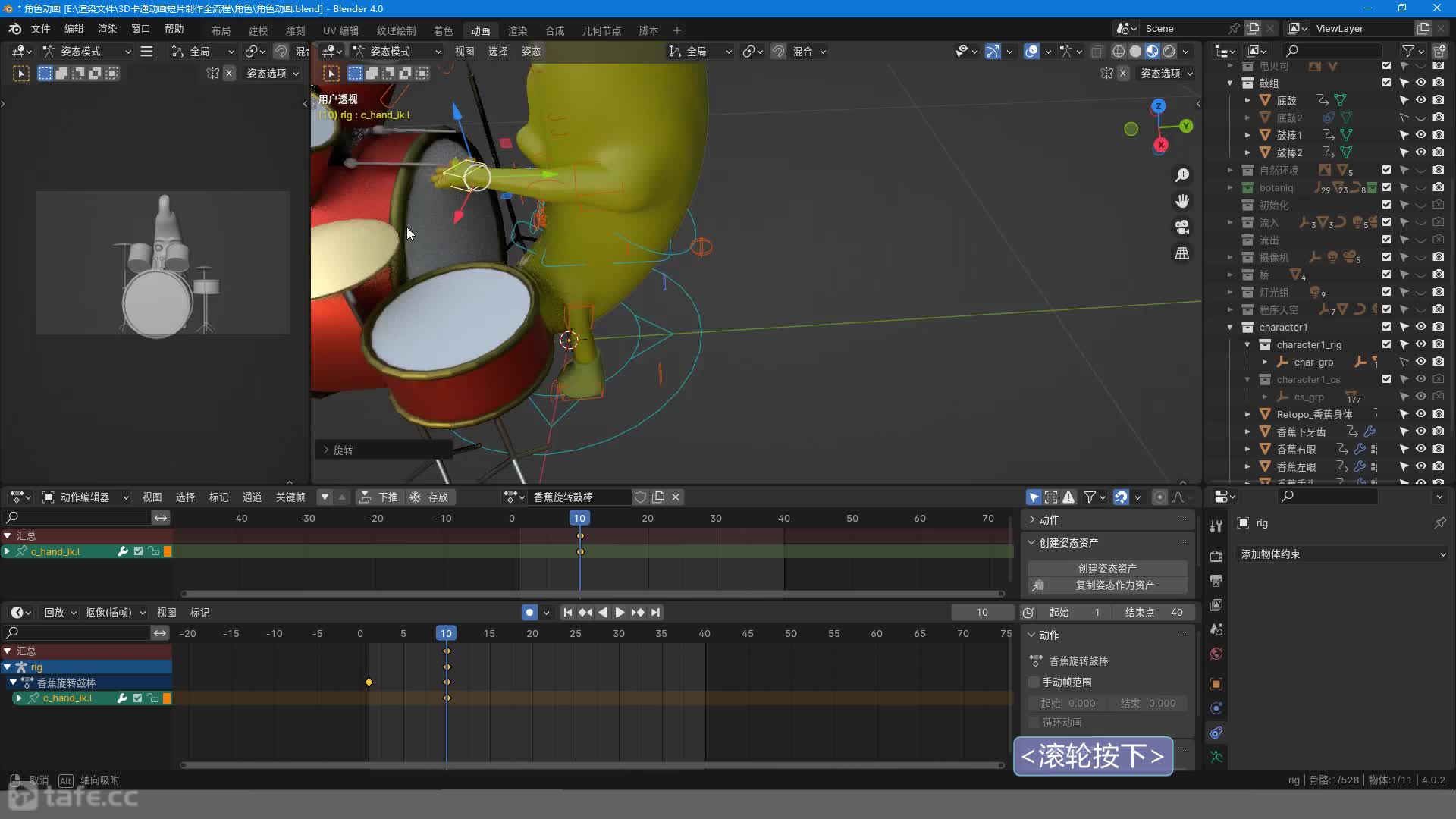Viewport: 1456px width, 819px height.
Task: Collapse the 创建姿态资产 panel
Action: click(1031, 543)
